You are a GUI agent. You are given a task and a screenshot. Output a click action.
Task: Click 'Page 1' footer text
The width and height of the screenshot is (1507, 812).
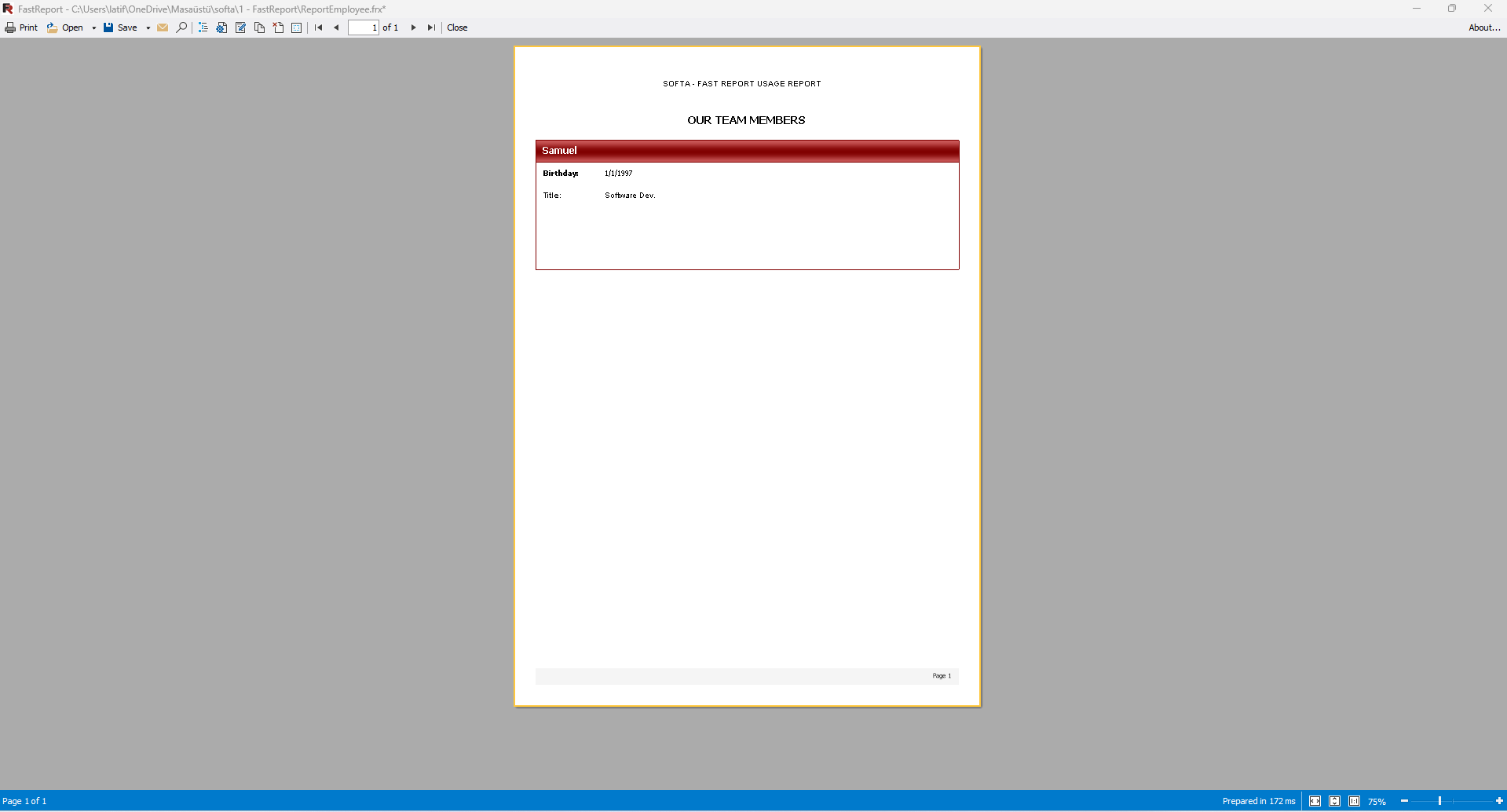click(x=942, y=675)
